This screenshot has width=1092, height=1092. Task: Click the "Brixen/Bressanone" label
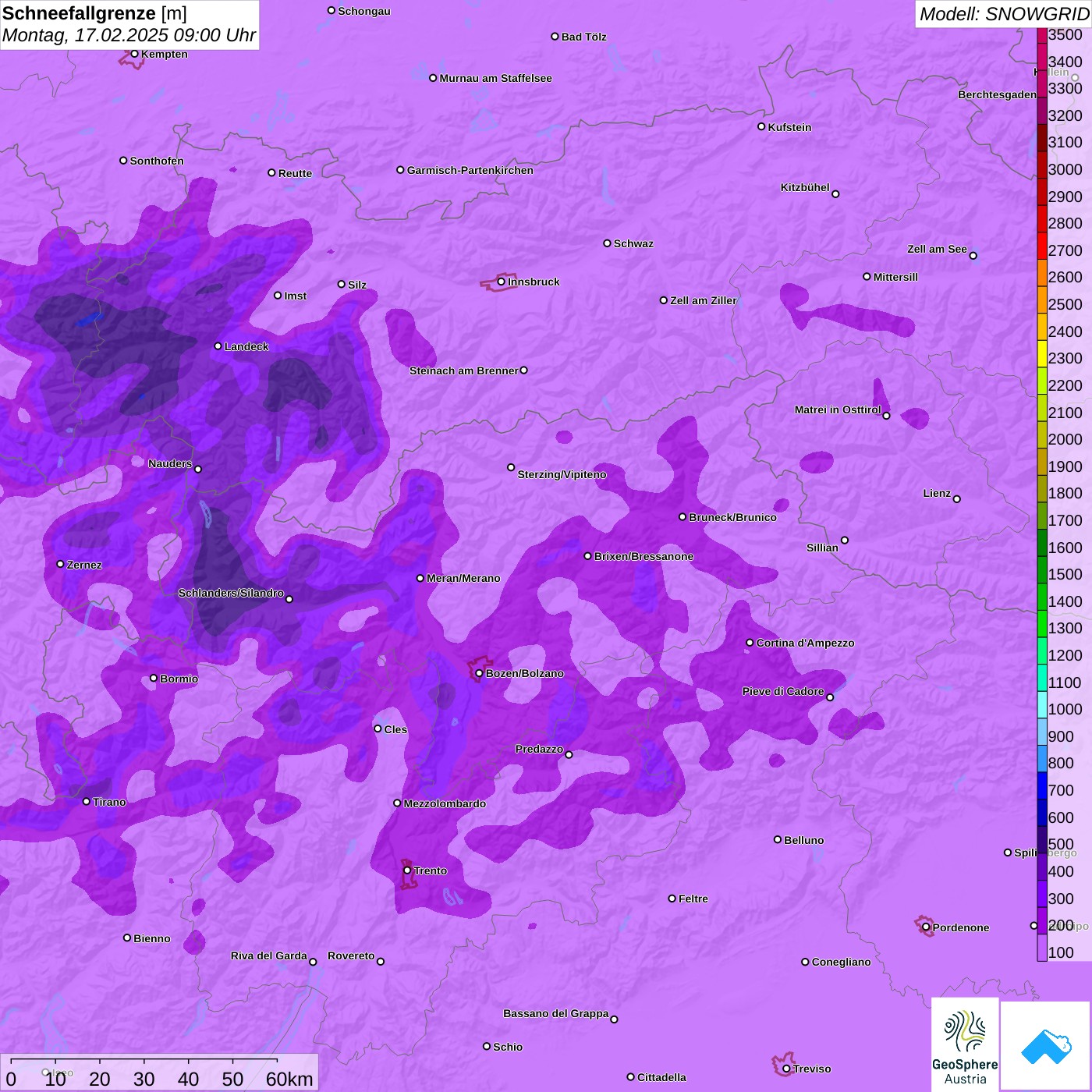pyautogui.click(x=644, y=556)
